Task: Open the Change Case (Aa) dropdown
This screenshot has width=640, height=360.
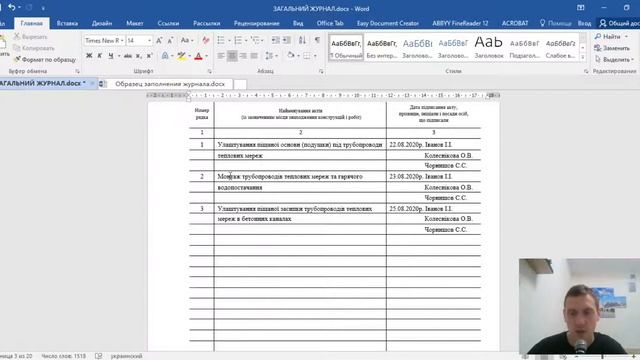Action: pyautogui.click(x=187, y=40)
